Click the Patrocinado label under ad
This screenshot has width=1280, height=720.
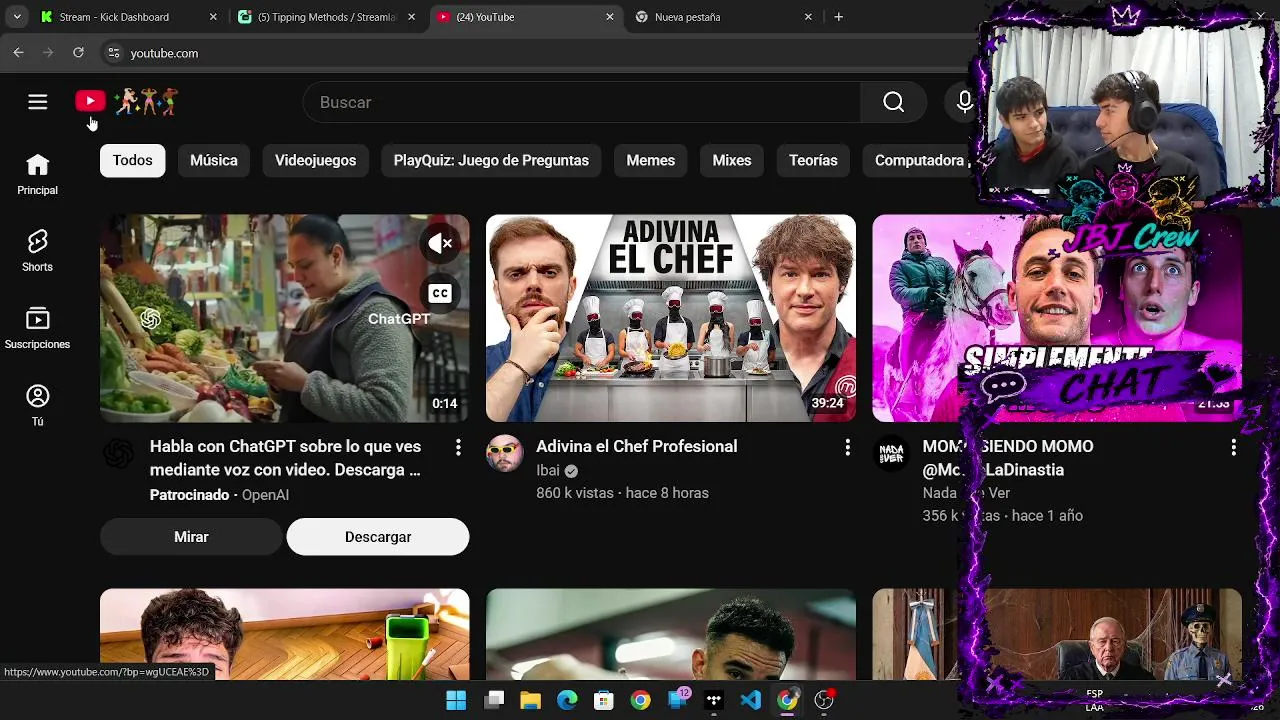tap(189, 495)
